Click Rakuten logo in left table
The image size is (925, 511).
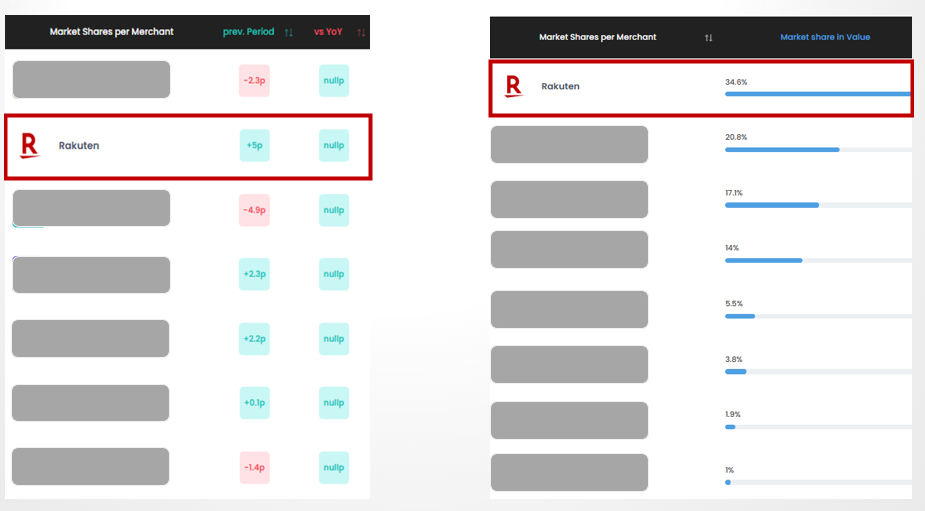pyautogui.click(x=29, y=146)
